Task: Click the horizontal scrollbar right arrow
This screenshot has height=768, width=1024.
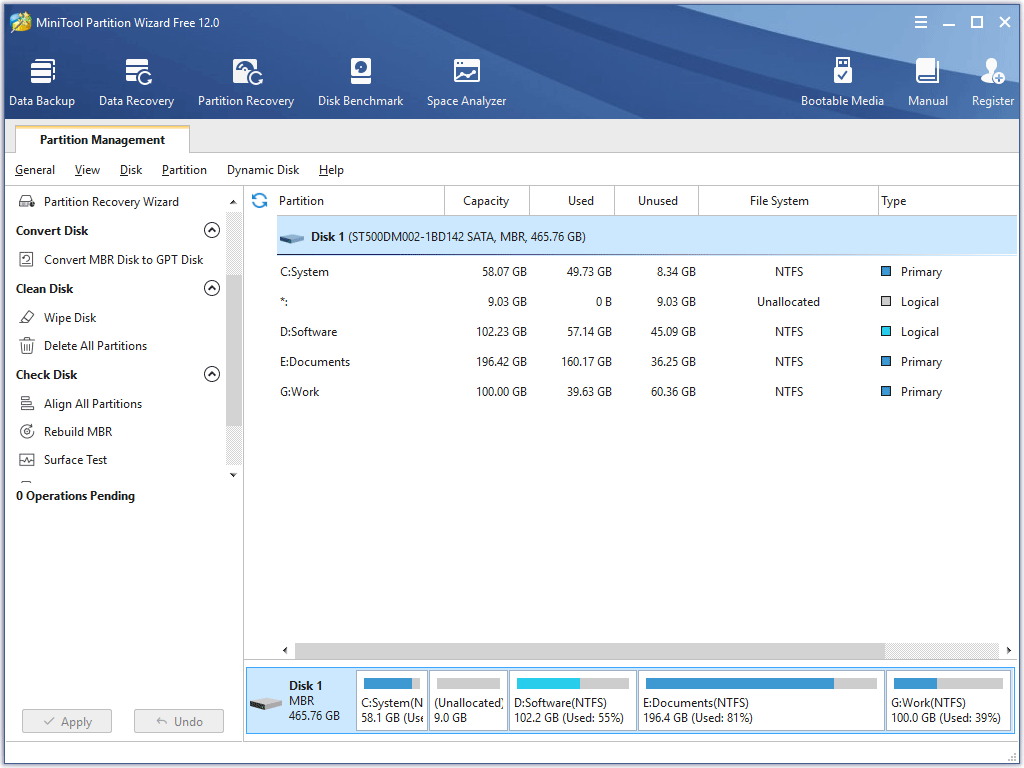Action: click(x=1008, y=650)
